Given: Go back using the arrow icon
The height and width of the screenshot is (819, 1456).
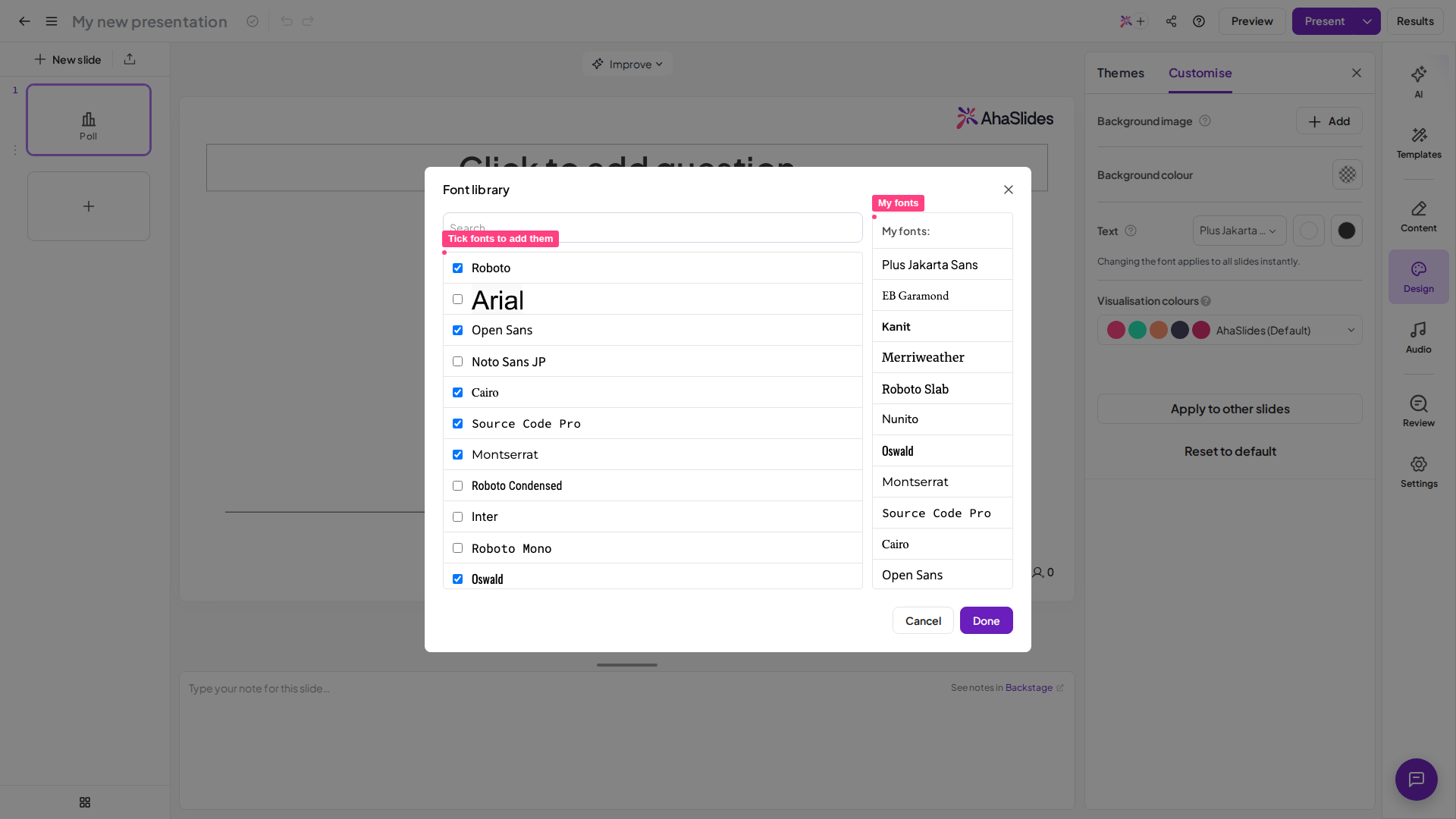Looking at the screenshot, I should click(x=24, y=21).
